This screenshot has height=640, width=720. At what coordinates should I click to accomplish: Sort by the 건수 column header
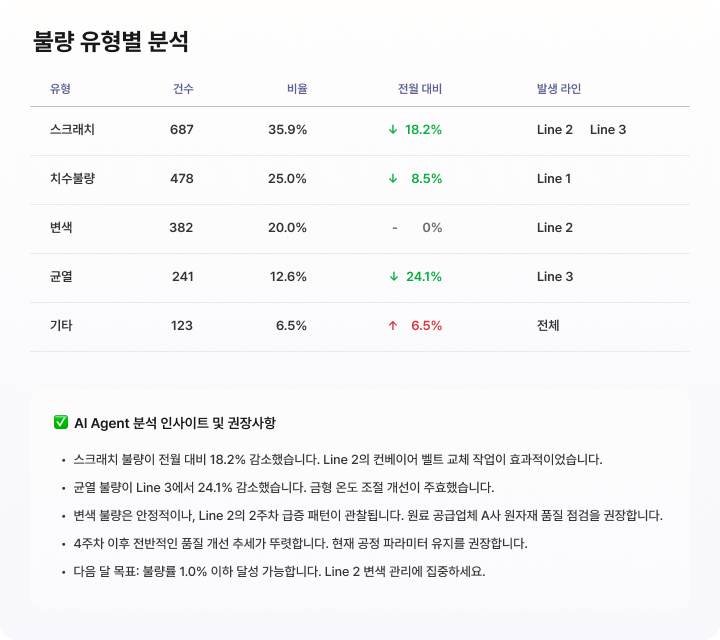click(x=183, y=89)
